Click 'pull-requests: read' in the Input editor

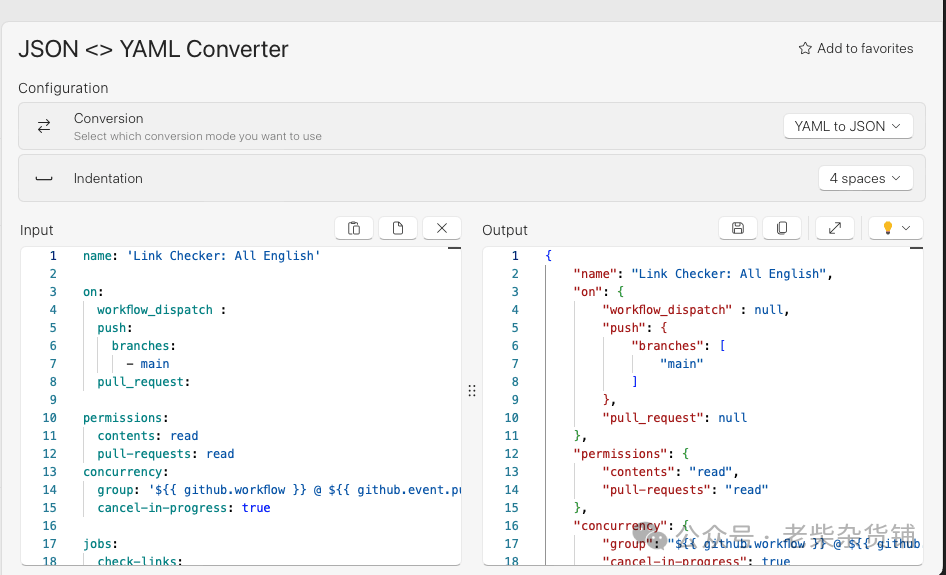[x=166, y=454]
